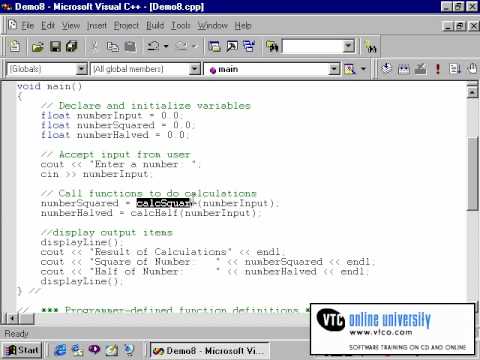Click the void main() line
The height and width of the screenshot is (360, 480).
(50, 86)
